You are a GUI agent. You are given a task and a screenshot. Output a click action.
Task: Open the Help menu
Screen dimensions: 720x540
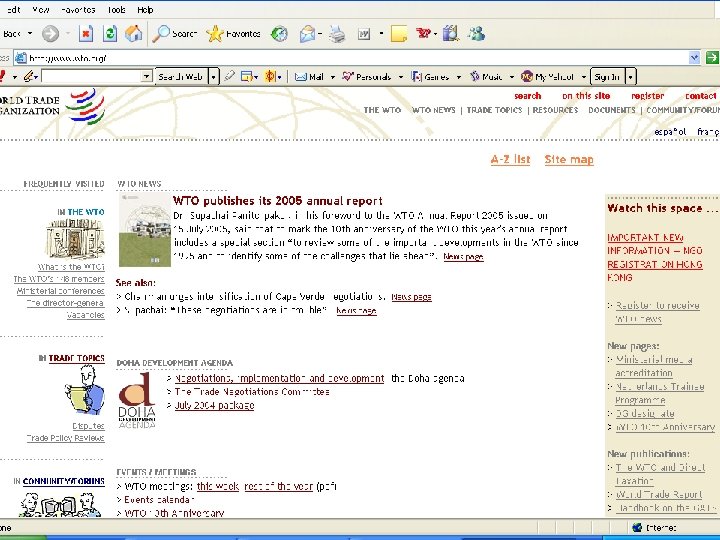[x=145, y=10]
